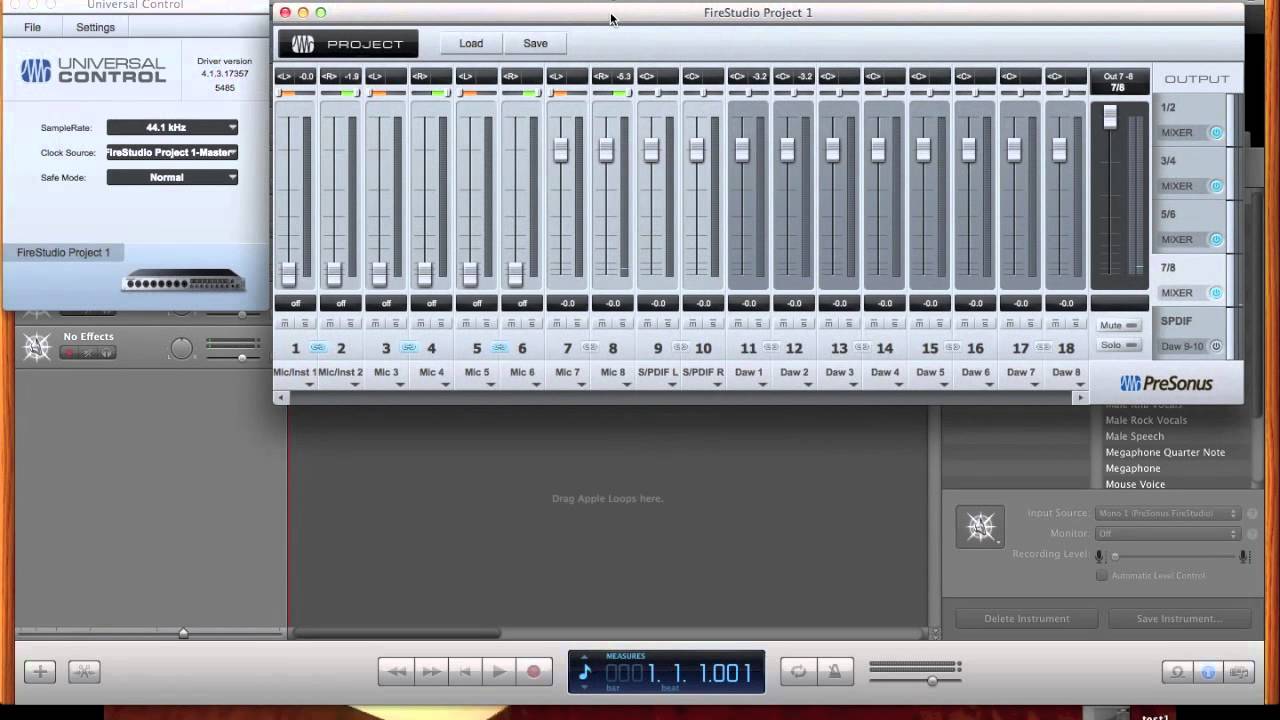Toggle mixer power for output 3/4

(x=1216, y=186)
